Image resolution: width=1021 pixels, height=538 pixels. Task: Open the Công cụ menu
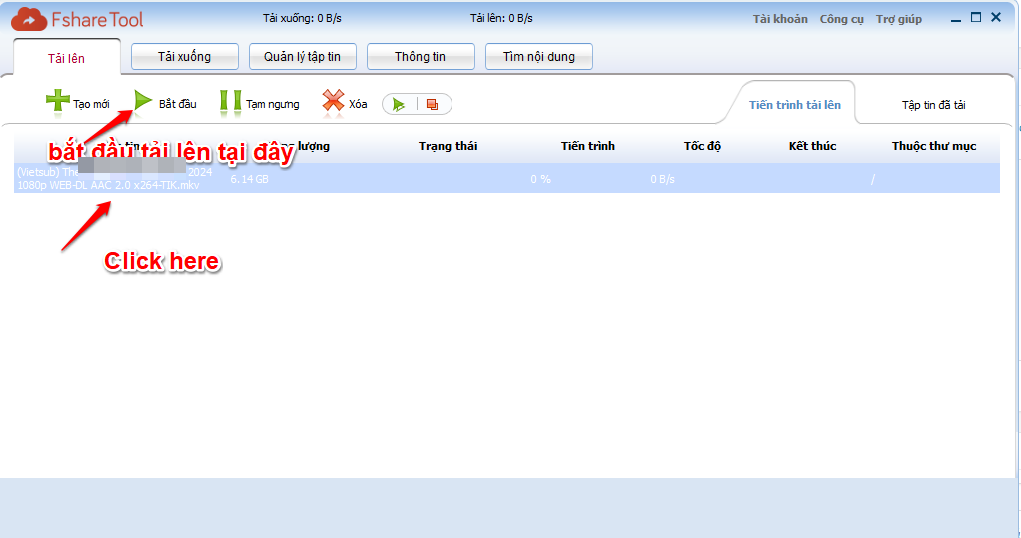pyautogui.click(x=841, y=19)
